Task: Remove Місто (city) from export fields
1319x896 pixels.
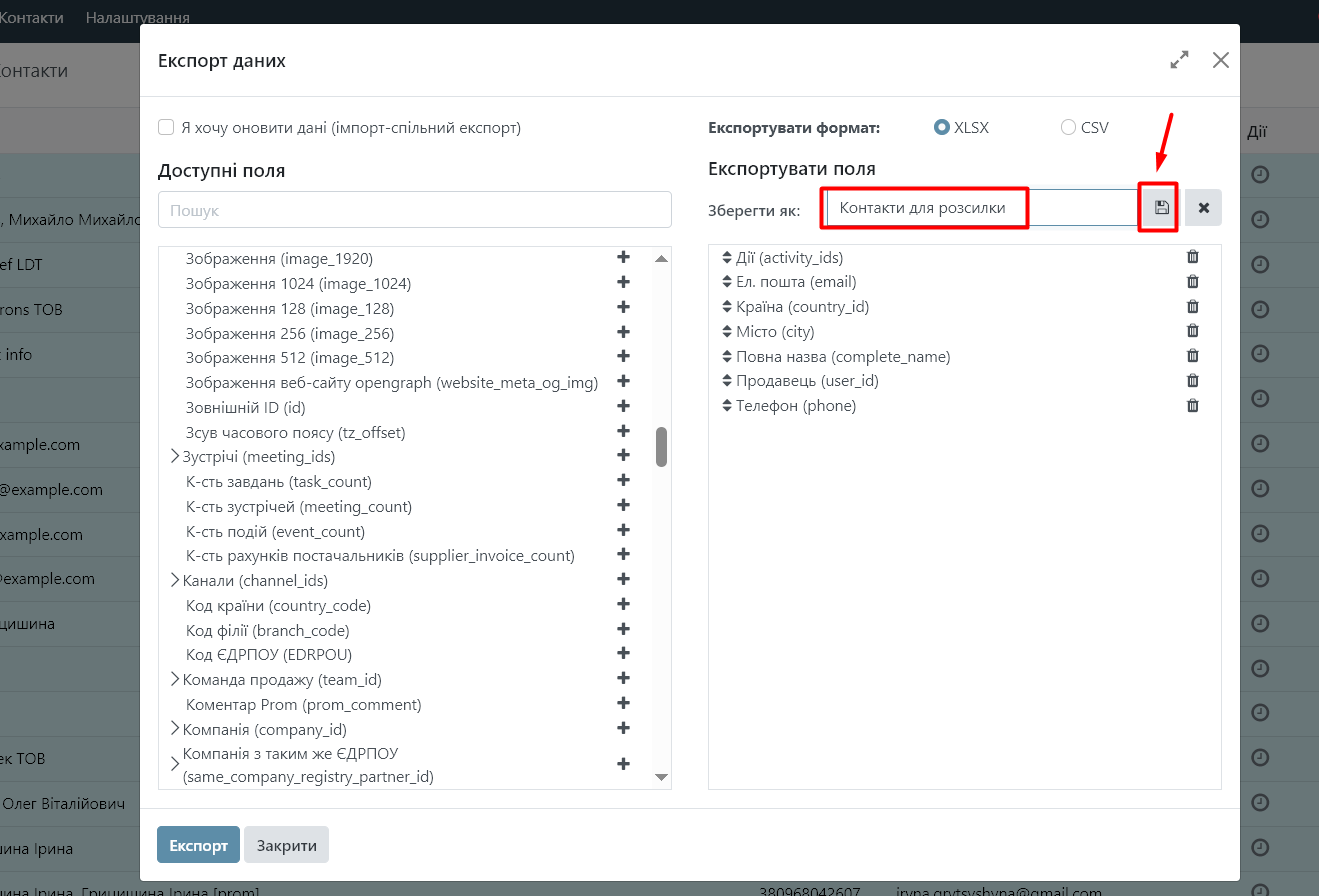Action: [1192, 331]
